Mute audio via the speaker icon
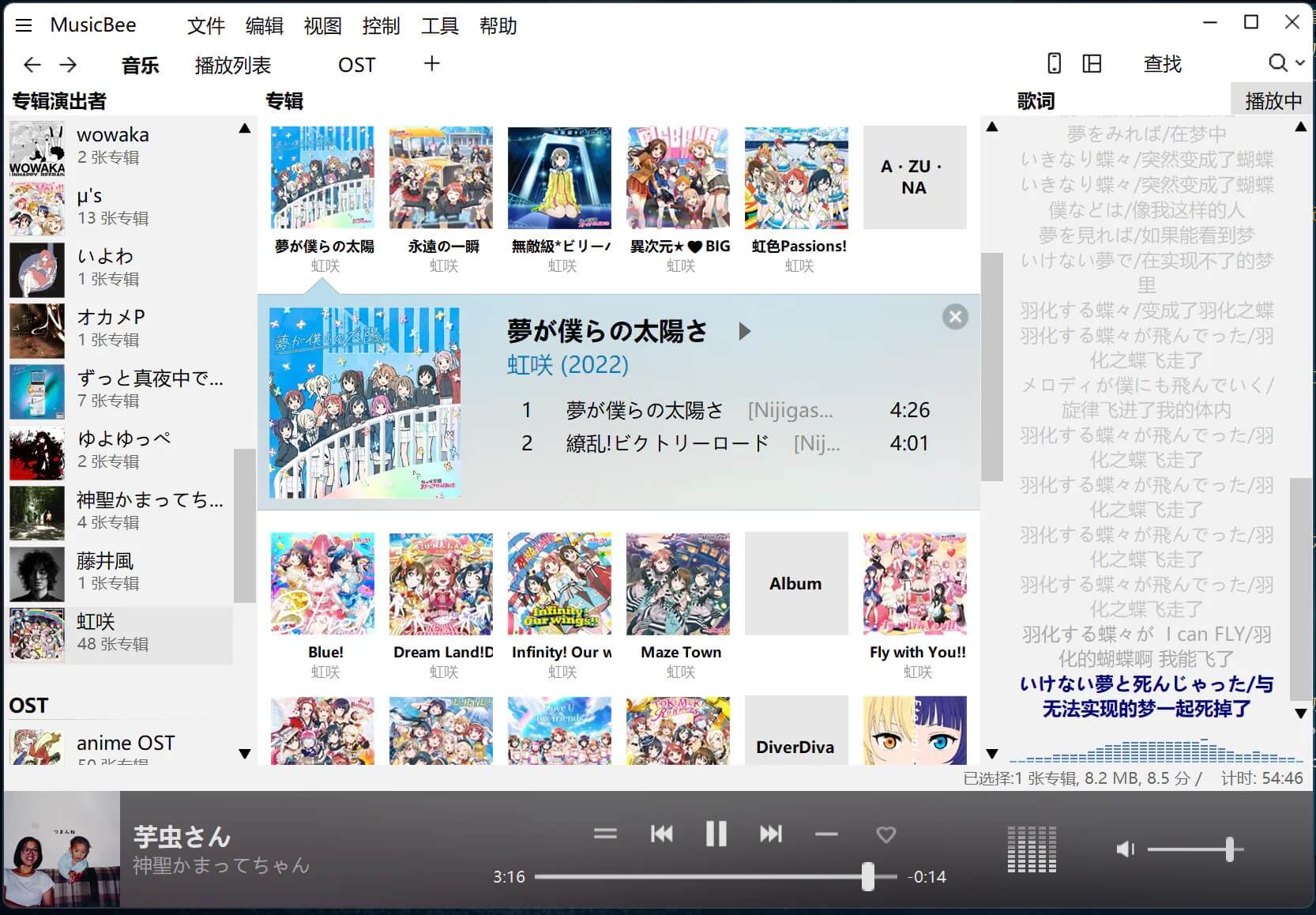Viewport: 1316px width, 915px height. click(x=1125, y=849)
